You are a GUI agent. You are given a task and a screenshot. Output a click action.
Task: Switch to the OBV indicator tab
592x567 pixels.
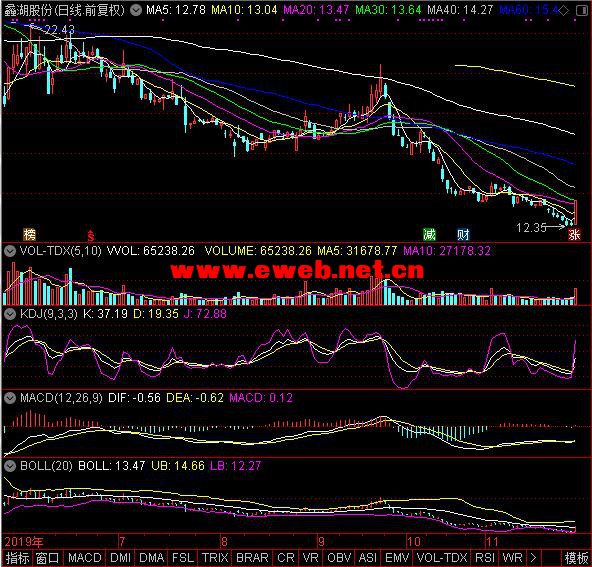(339, 558)
